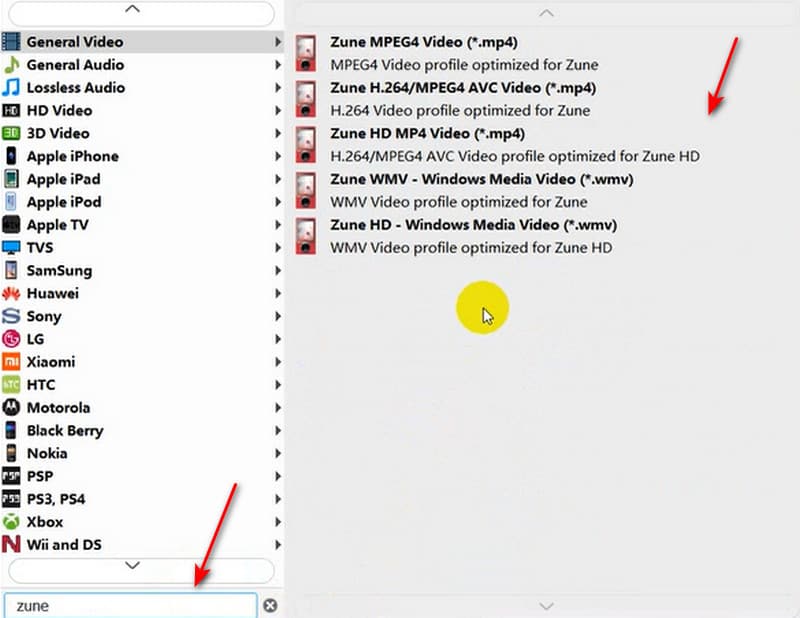Image resolution: width=800 pixels, height=618 pixels.
Task: Clear the zune search text
Action: [x=270, y=606]
